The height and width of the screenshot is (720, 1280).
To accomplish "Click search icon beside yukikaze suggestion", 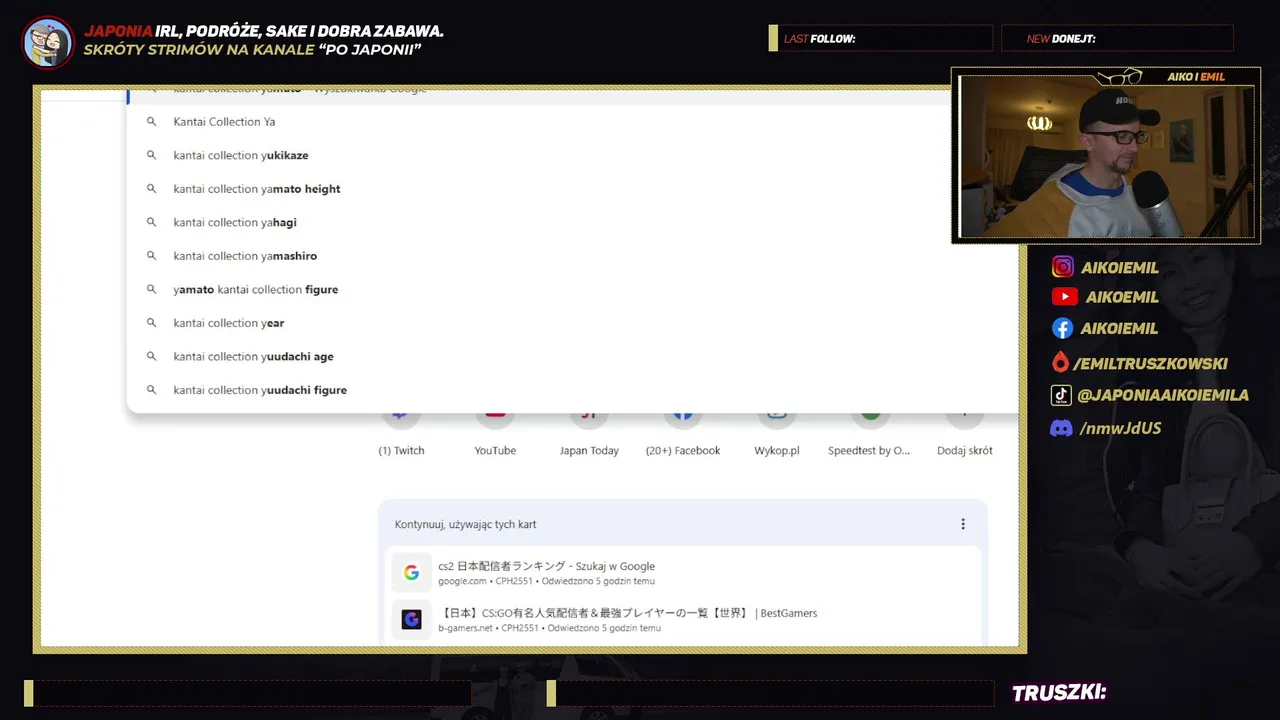I will (152, 155).
